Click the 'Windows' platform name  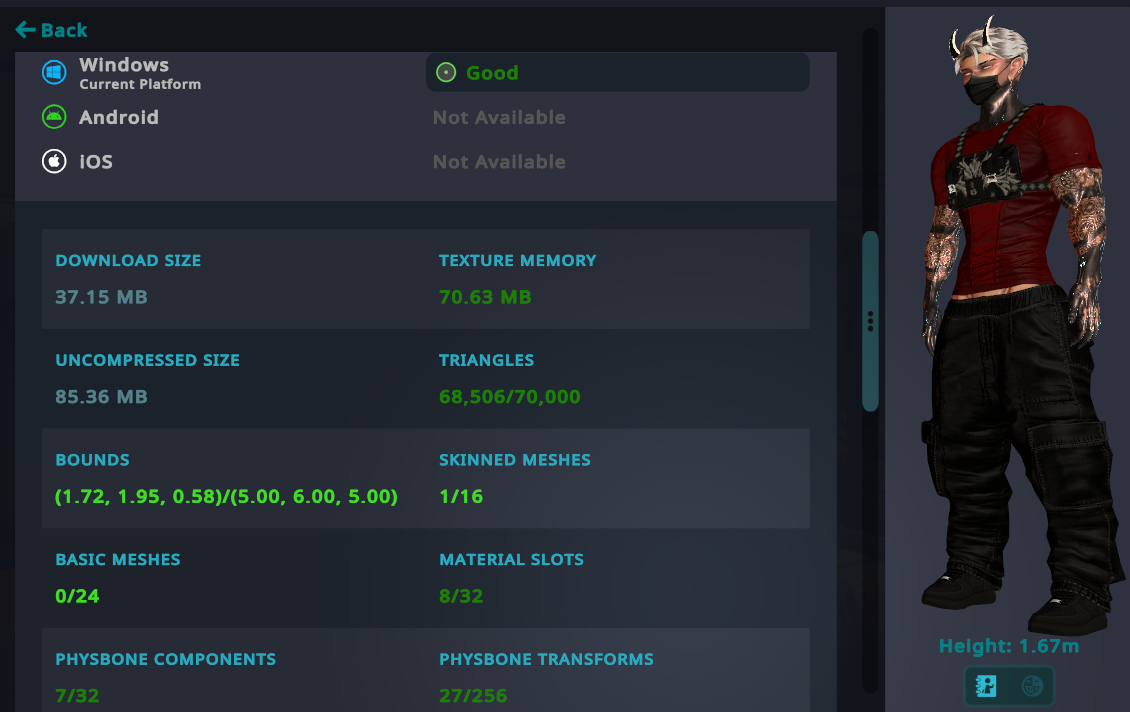coord(124,65)
